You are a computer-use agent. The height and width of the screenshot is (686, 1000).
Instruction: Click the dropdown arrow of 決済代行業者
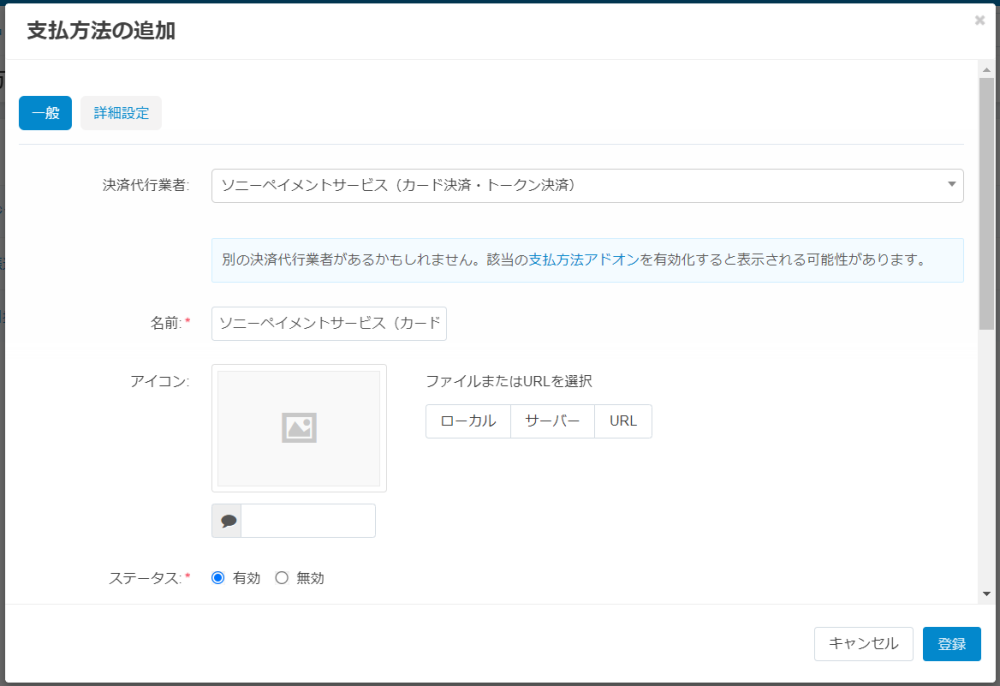[x=952, y=185]
